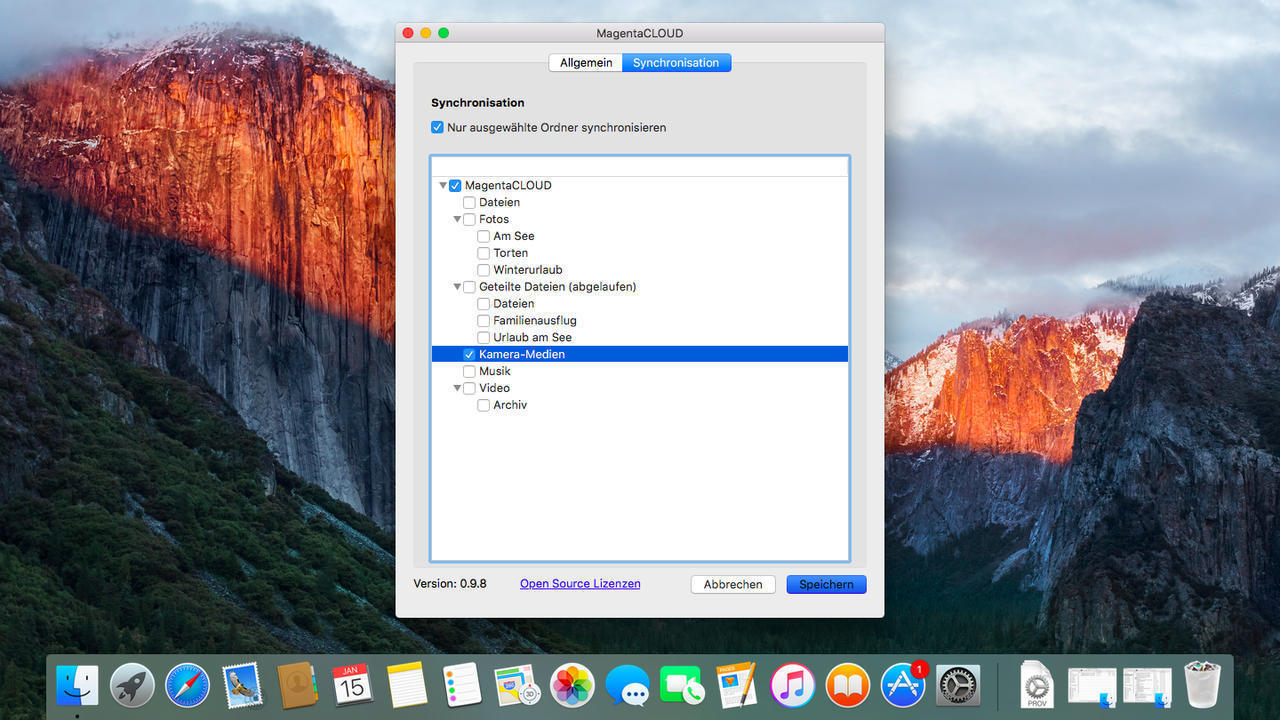Enable the Winterurlaub folder checkbox
The image size is (1280, 720).
(483, 270)
